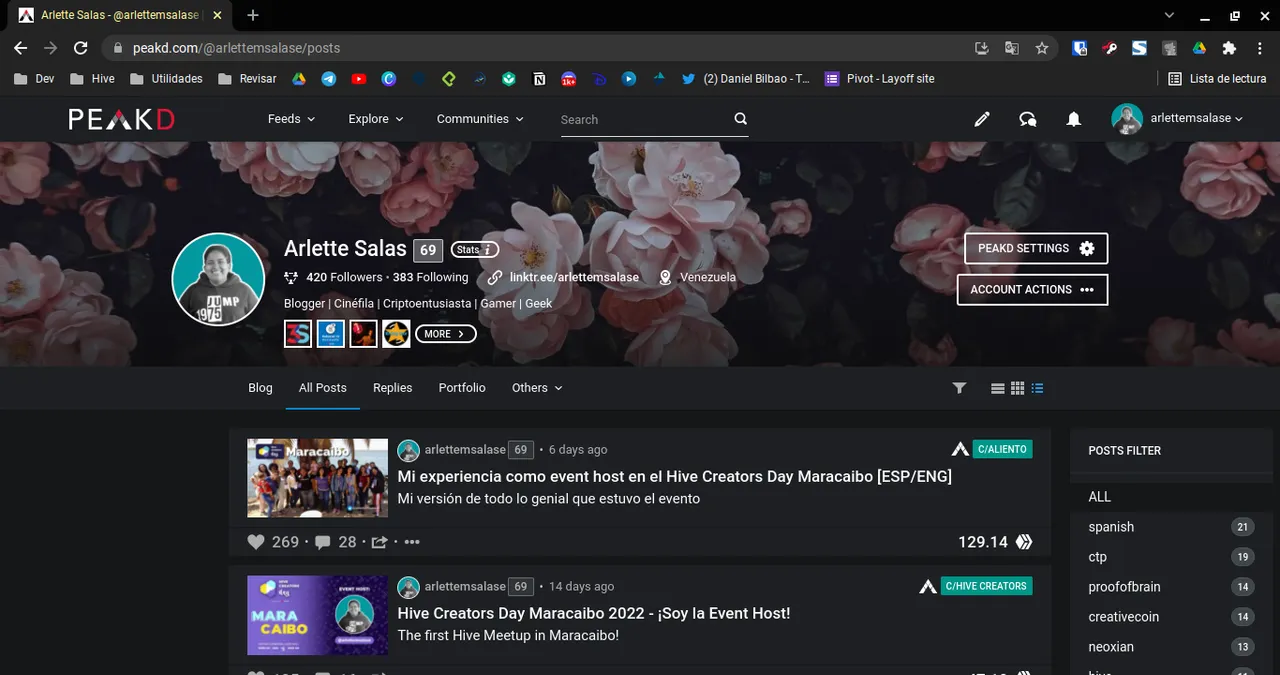Upvote the Hive Creators Day experience post heart
The height and width of the screenshot is (675, 1280).
[256, 542]
